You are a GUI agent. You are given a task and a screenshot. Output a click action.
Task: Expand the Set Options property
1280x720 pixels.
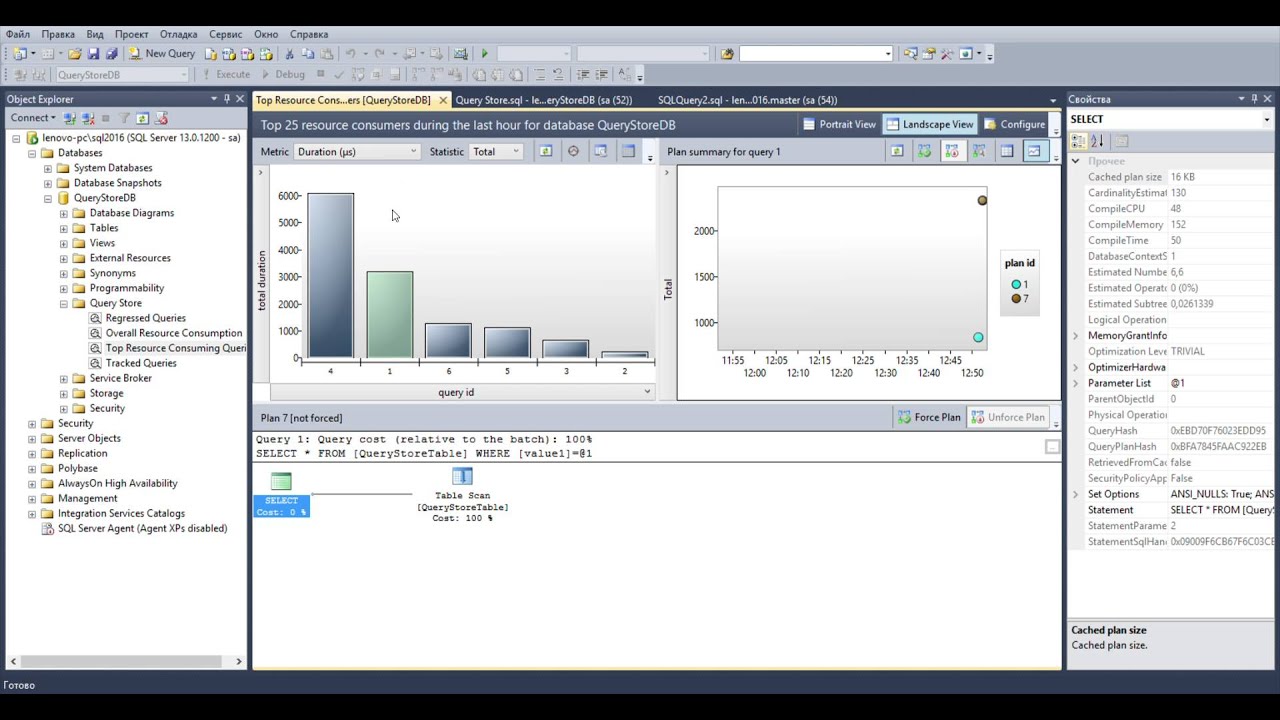click(x=1076, y=494)
